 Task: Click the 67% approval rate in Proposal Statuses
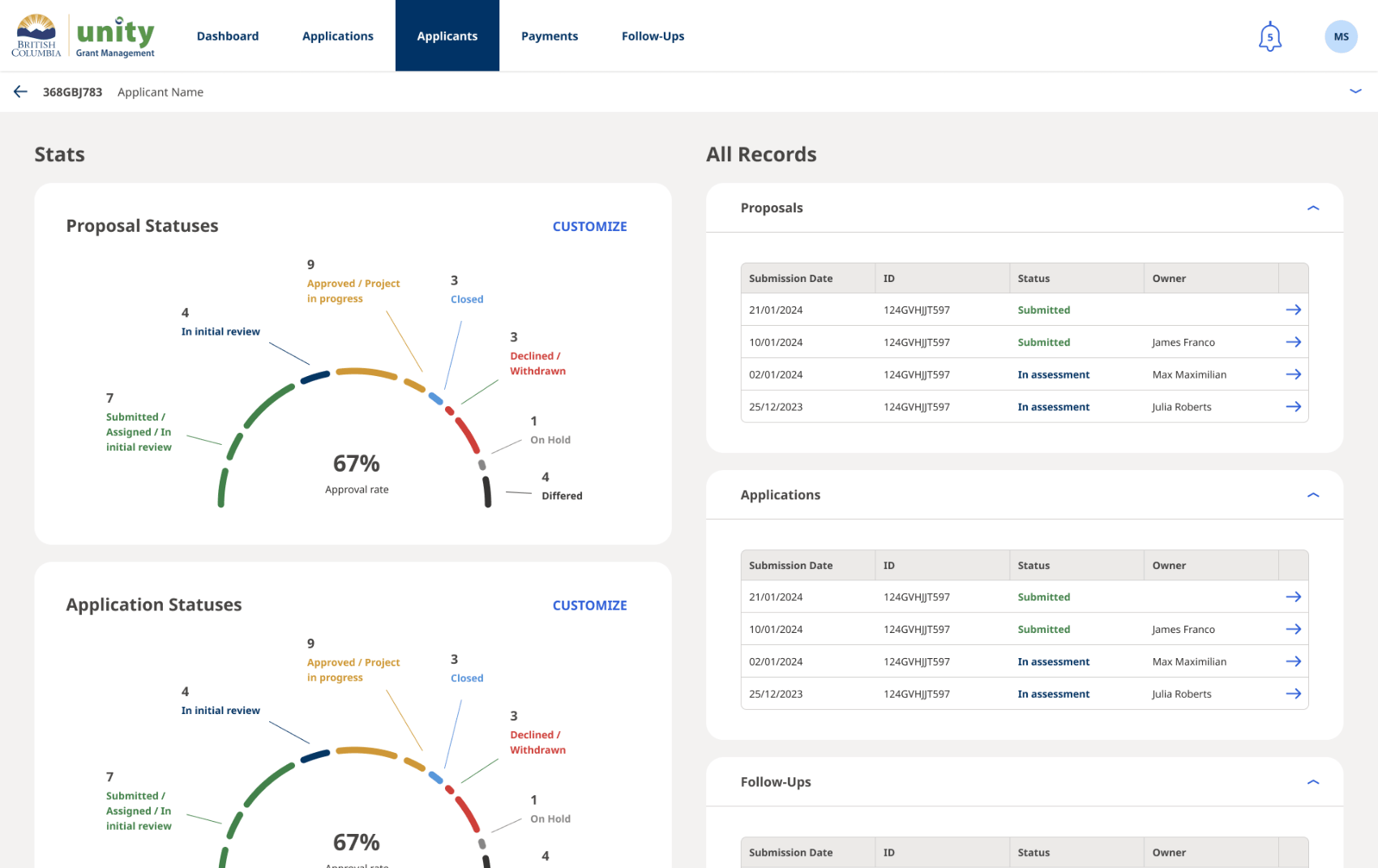coord(357,464)
